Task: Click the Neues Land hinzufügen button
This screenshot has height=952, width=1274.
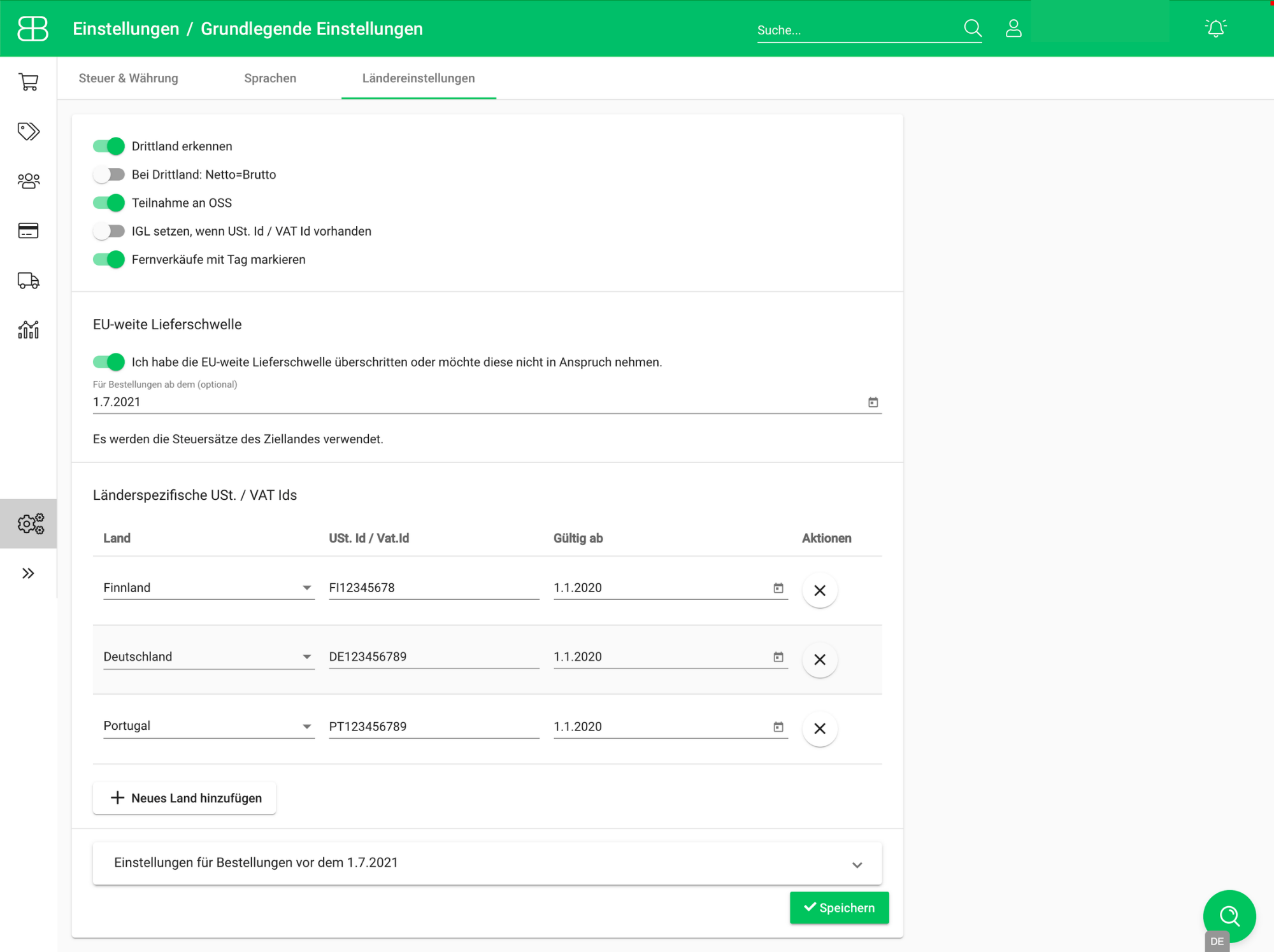Action: (183, 797)
